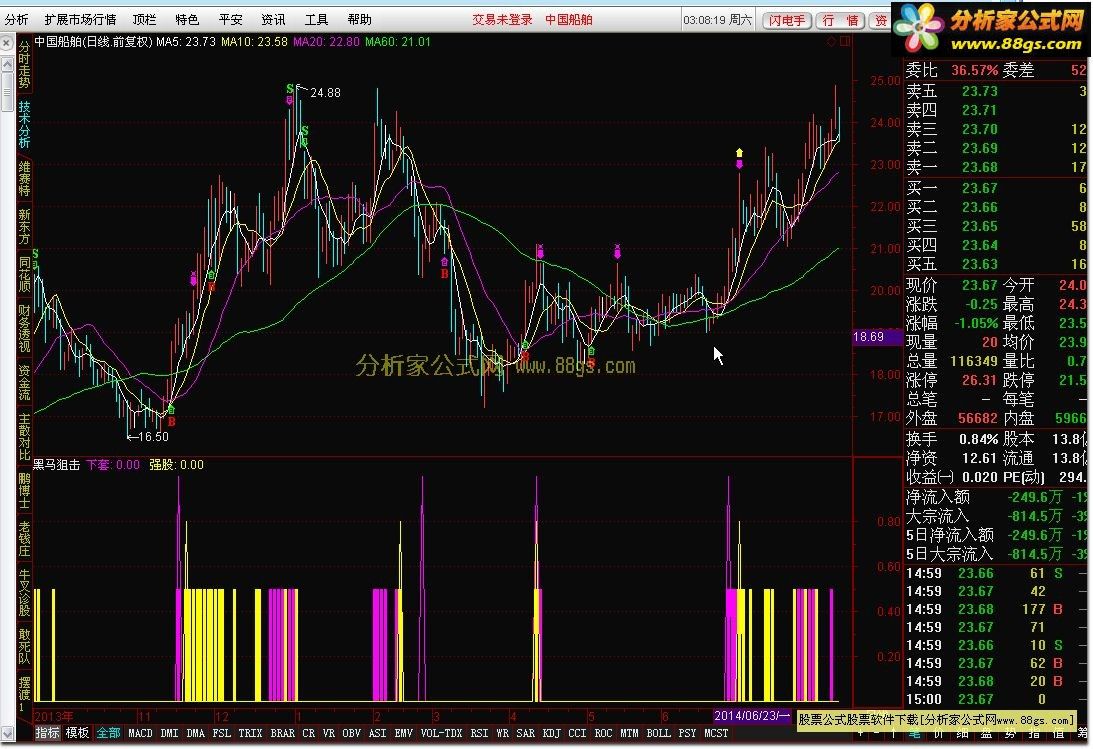Switch indicator to ROC

604,733
